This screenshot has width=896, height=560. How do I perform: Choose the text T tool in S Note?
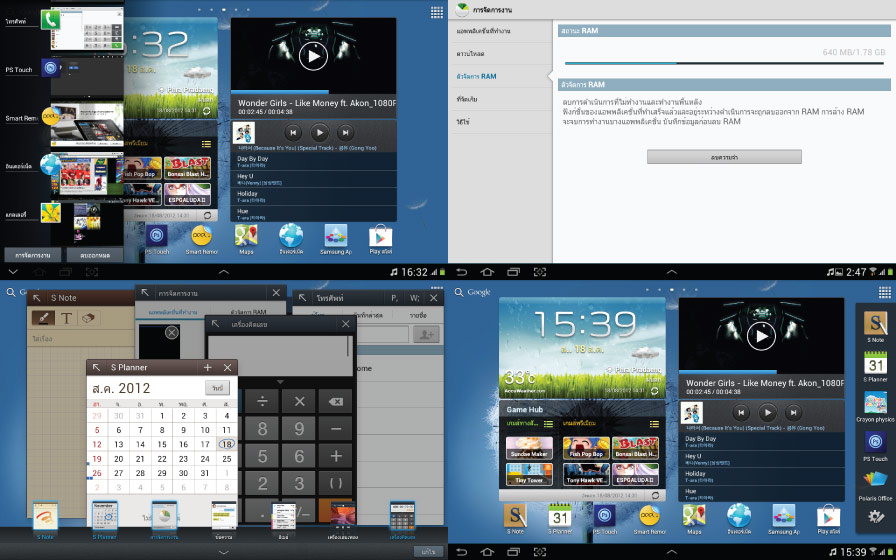pyautogui.click(x=66, y=318)
